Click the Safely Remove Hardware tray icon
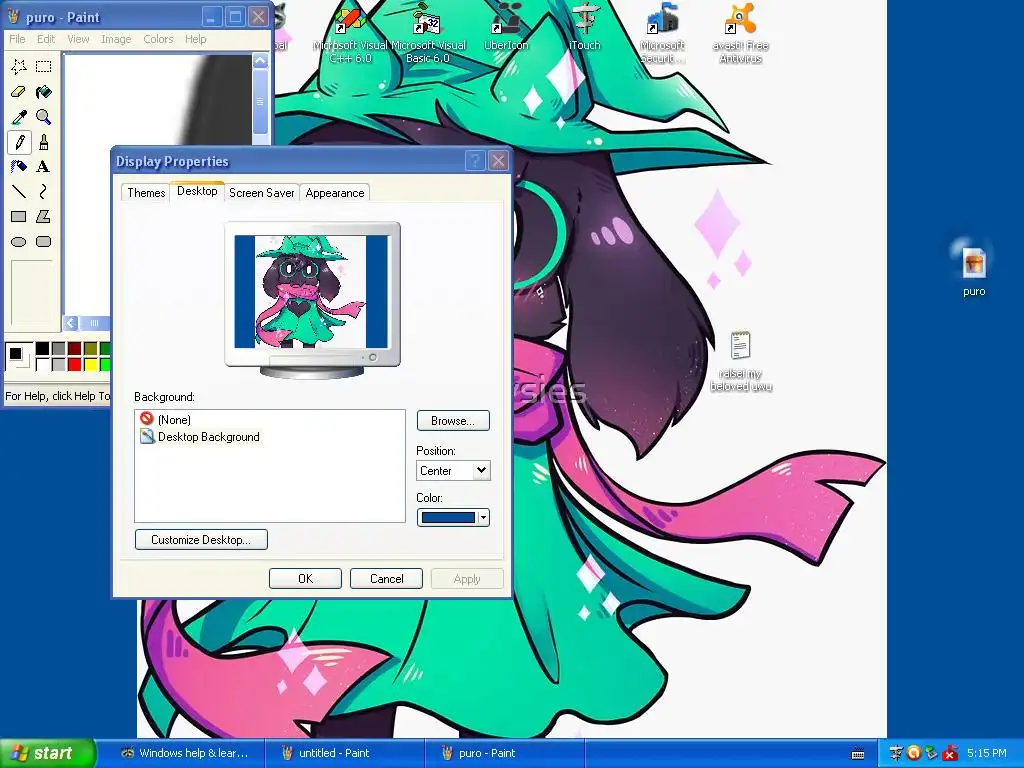The width and height of the screenshot is (1024, 768). [932, 753]
